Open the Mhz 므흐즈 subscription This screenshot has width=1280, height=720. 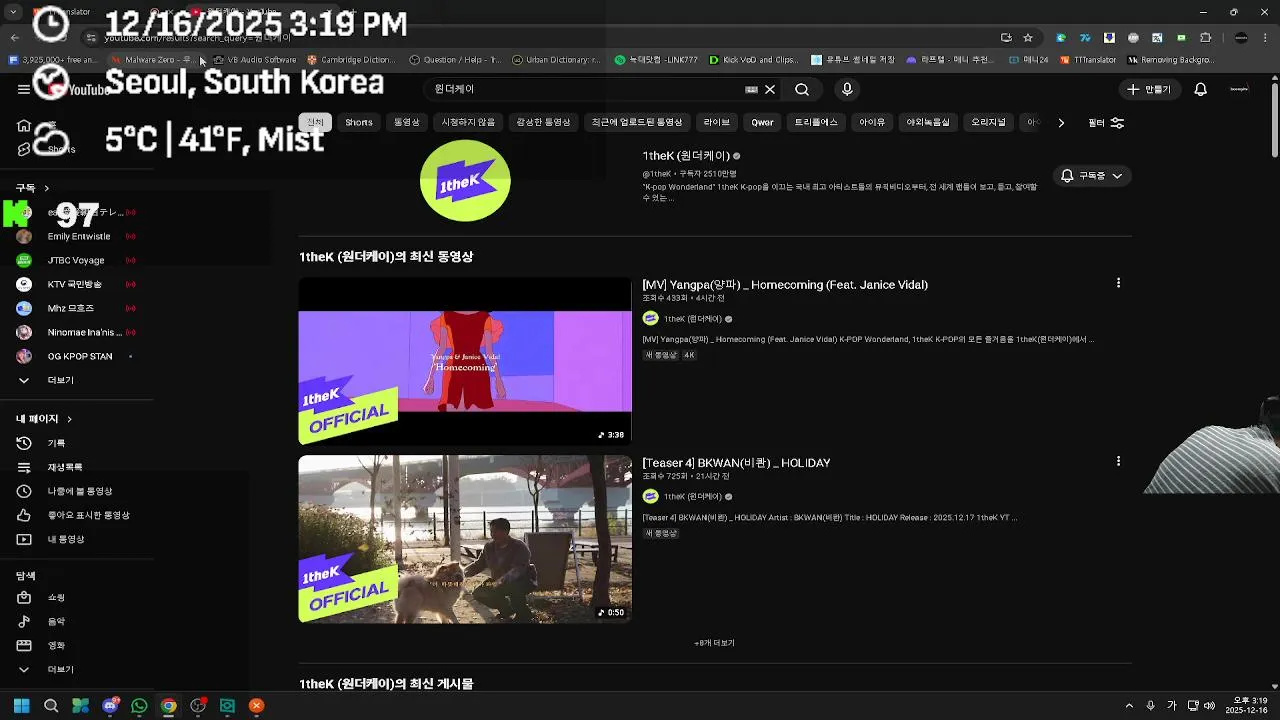[76, 309]
